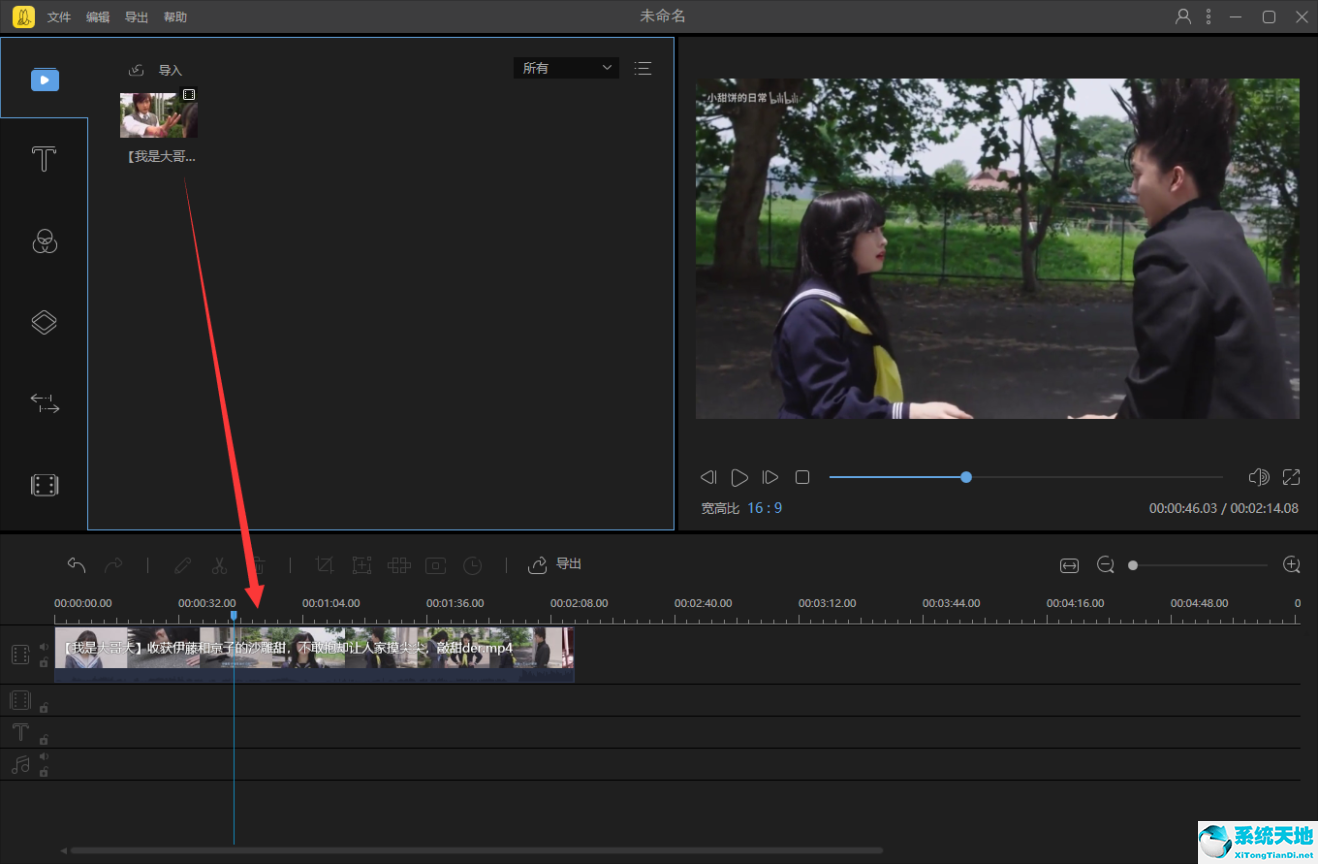Toggle lock on the text track
Screen dimensions: 1318x864
(44, 740)
